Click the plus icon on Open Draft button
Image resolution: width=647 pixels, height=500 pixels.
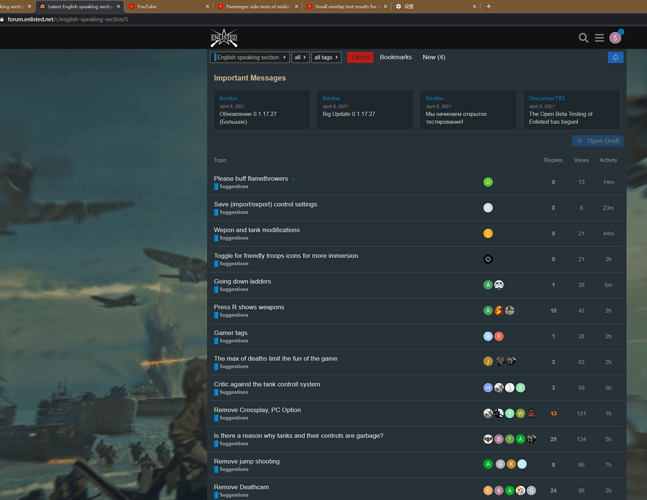pyautogui.click(x=579, y=141)
